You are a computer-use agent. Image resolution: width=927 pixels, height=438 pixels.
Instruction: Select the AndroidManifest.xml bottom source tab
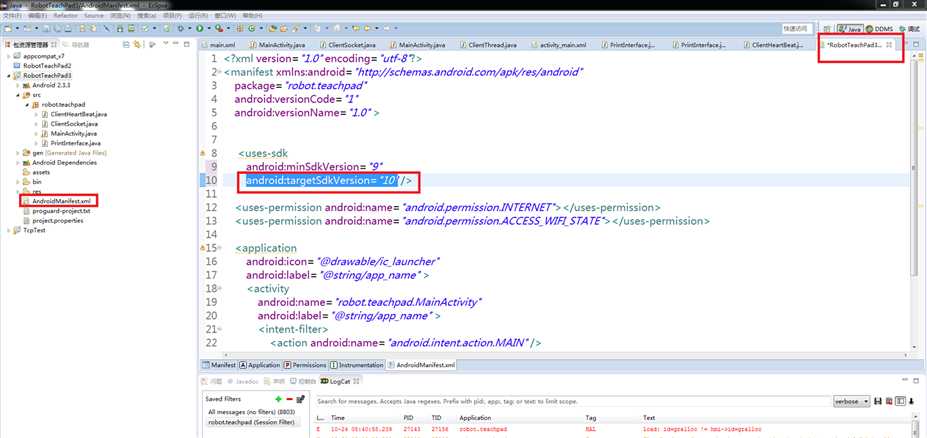tap(421, 365)
